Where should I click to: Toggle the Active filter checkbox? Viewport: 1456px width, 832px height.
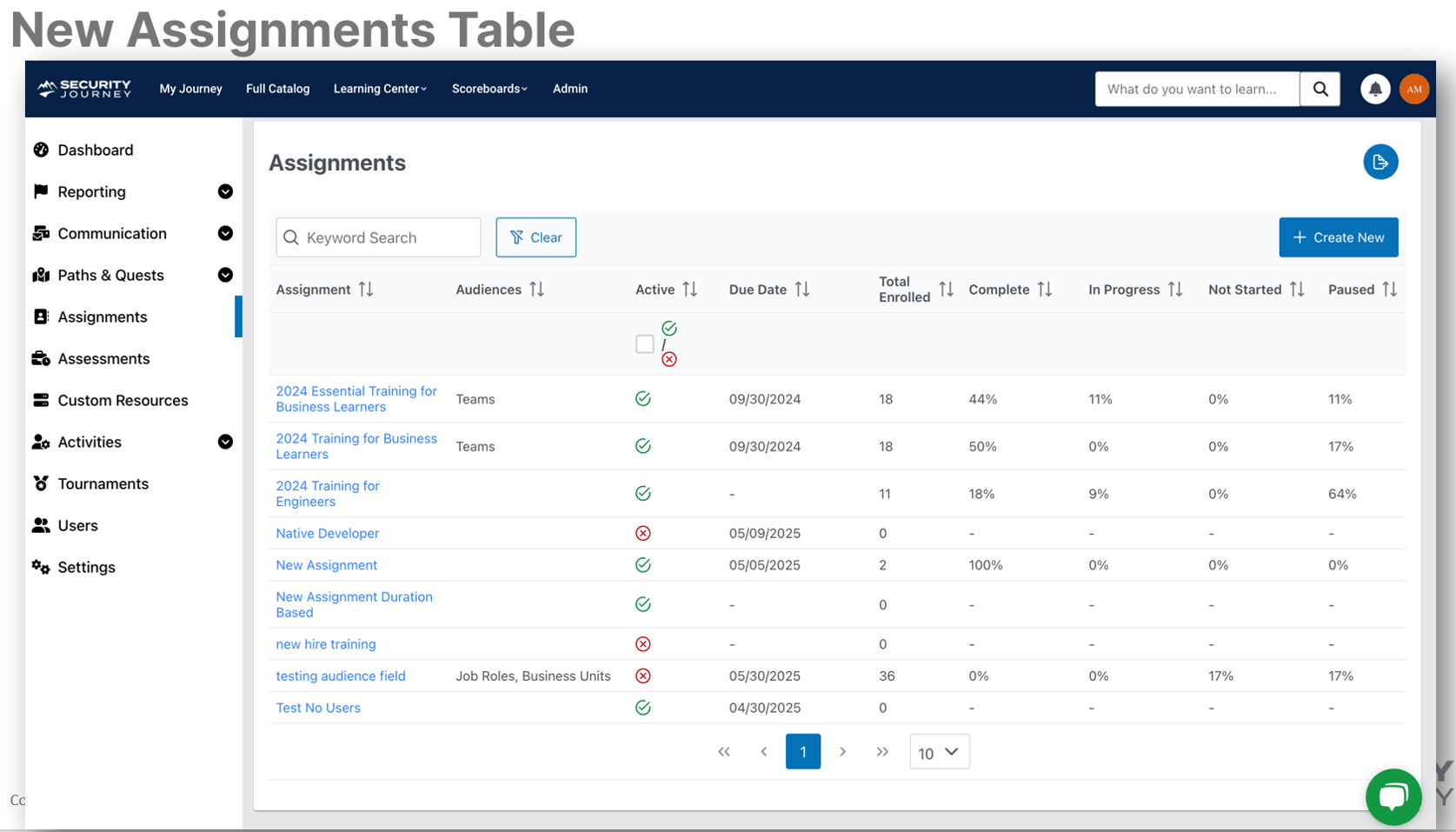point(644,344)
